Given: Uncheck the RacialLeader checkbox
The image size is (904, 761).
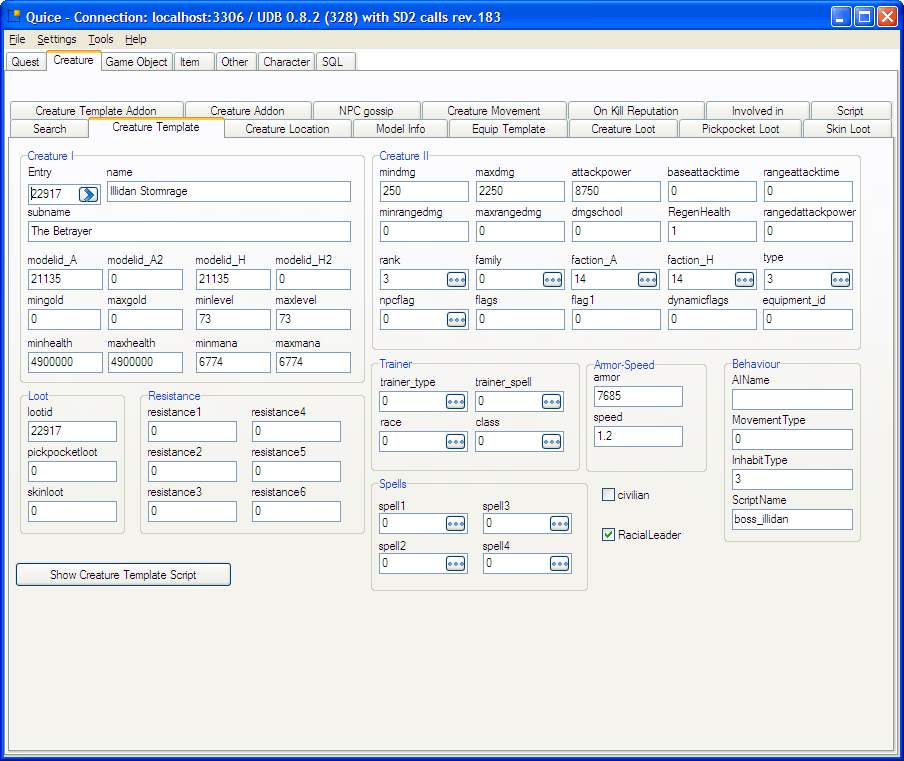Looking at the screenshot, I should (609, 535).
